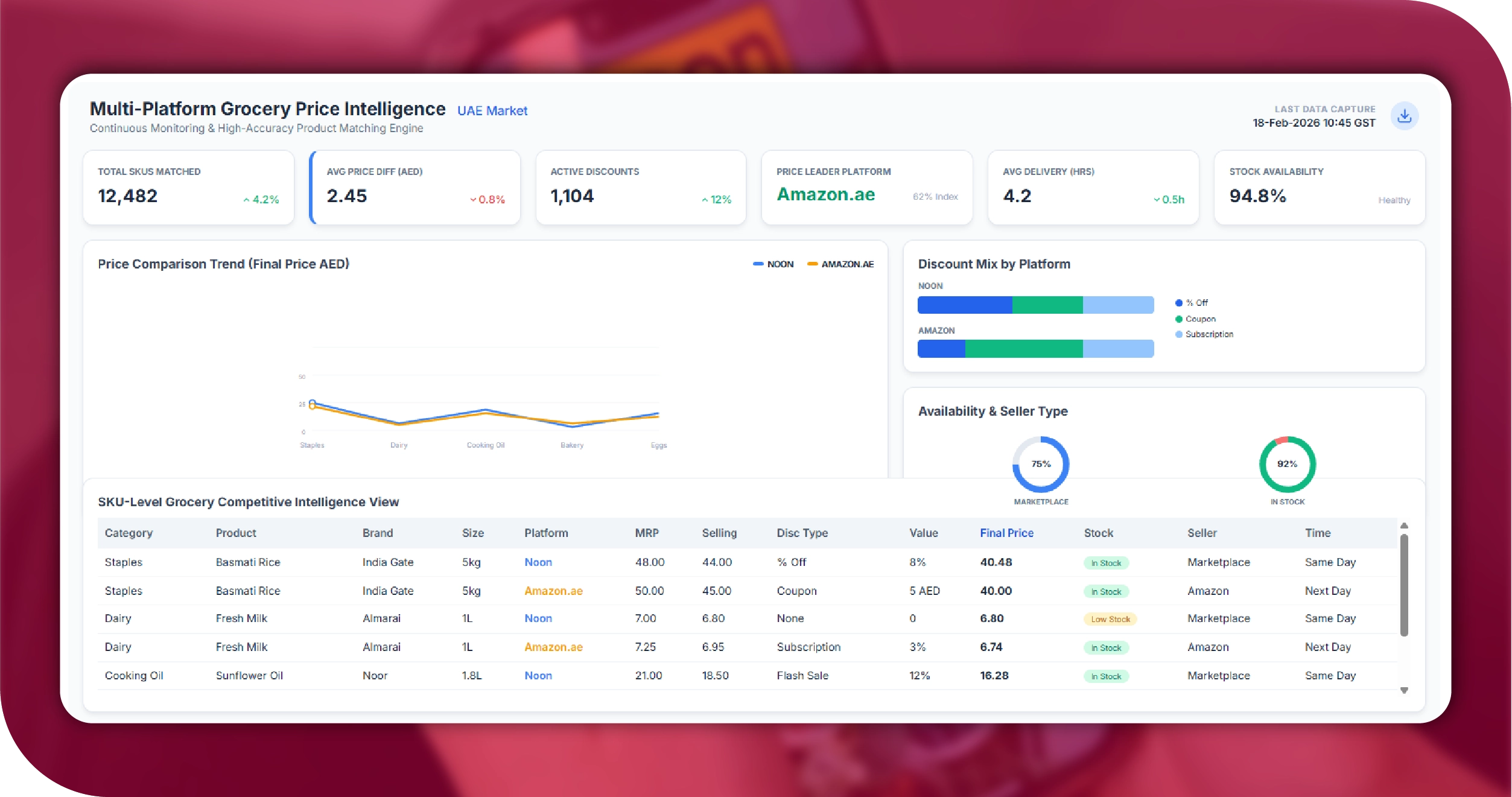Image resolution: width=1512 pixels, height=797 pixels.
Task: Select the Total SKUs Matched card
Action: point(188,187)
